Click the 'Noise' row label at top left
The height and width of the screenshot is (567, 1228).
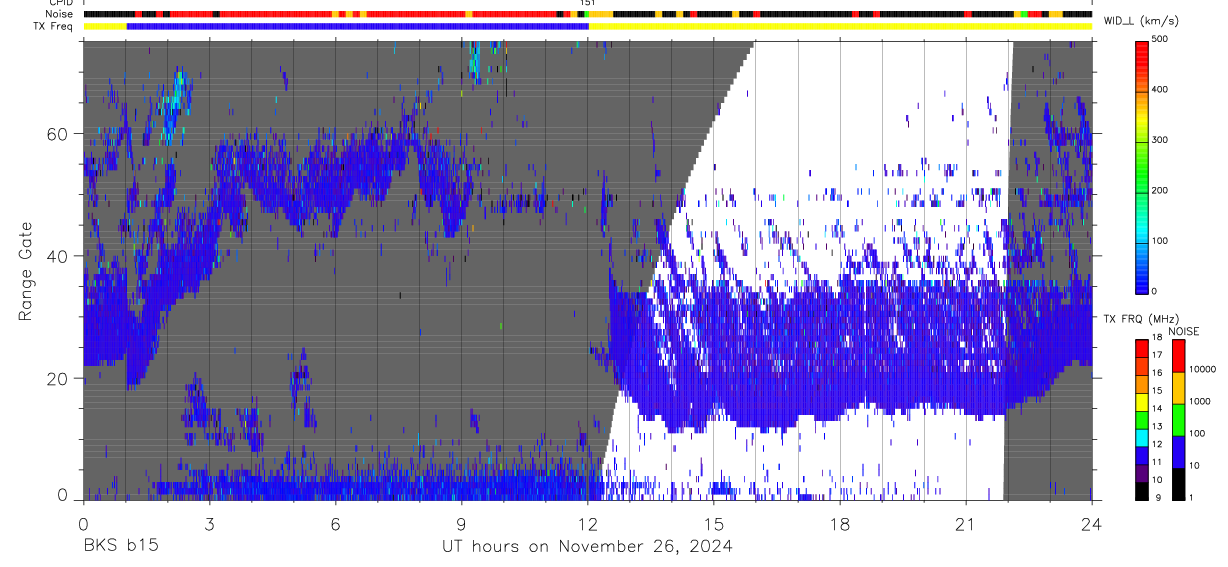point(60,14)
